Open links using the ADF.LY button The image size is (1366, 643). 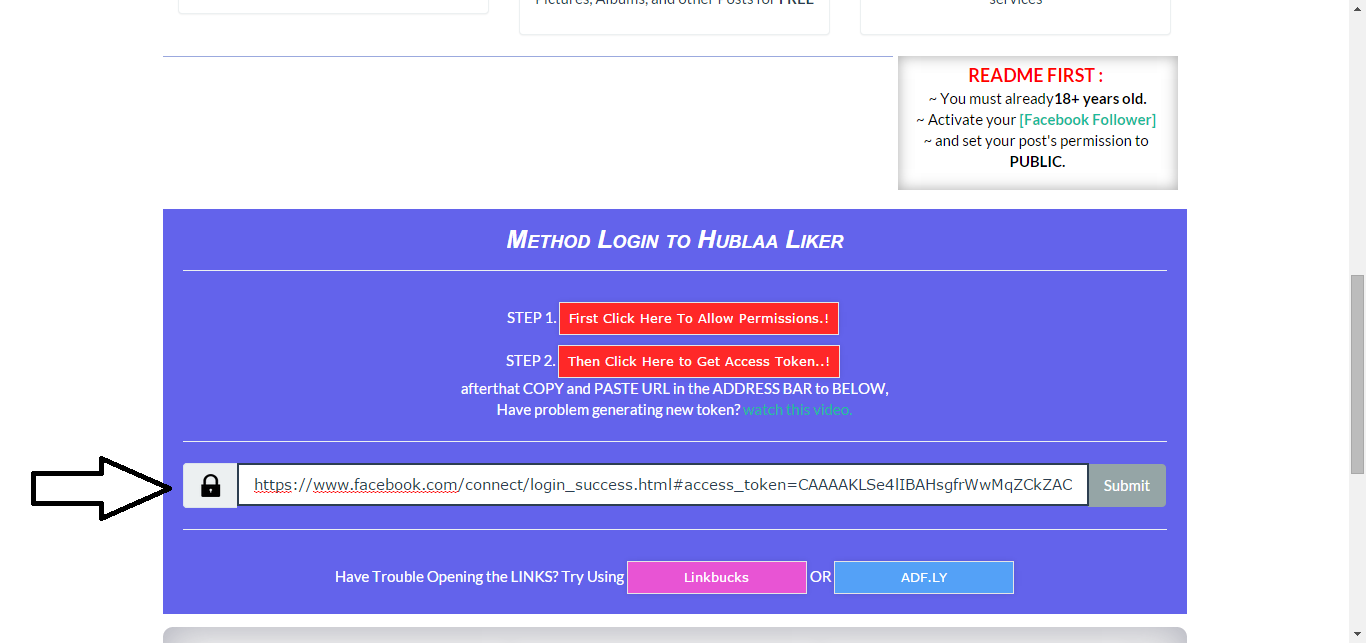923,577
